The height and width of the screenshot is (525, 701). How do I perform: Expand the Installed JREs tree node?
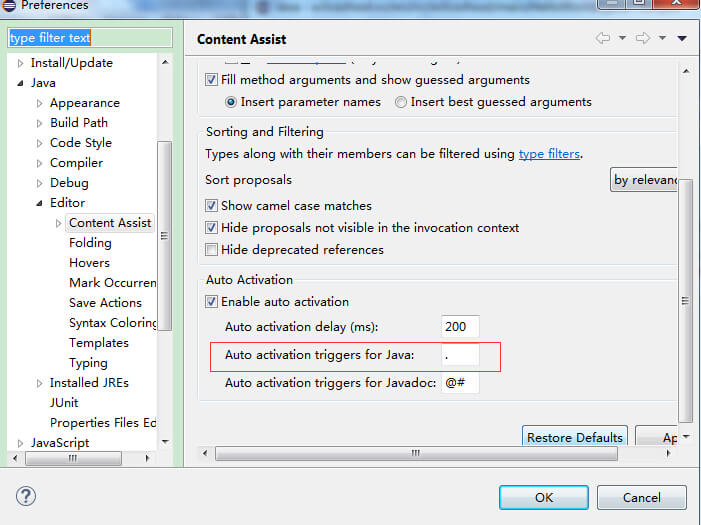tap(39, 383)
